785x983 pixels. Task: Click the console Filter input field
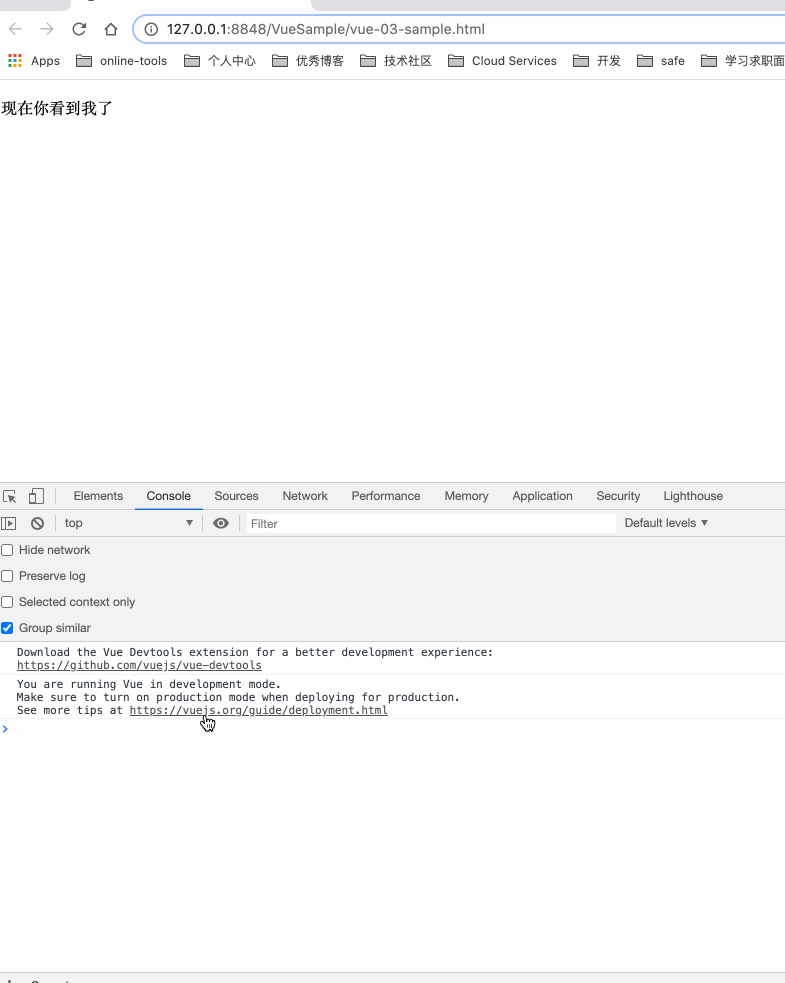[x=431, y=523]
